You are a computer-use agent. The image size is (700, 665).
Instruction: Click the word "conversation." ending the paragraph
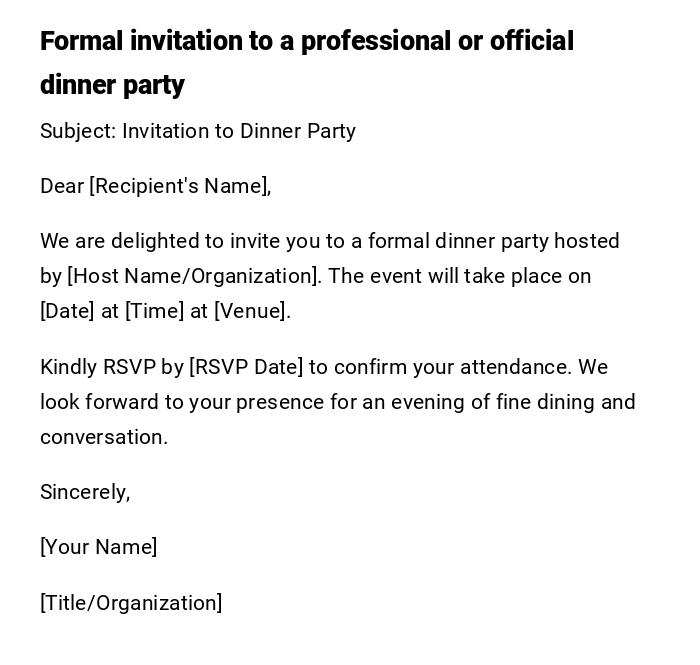104,437
